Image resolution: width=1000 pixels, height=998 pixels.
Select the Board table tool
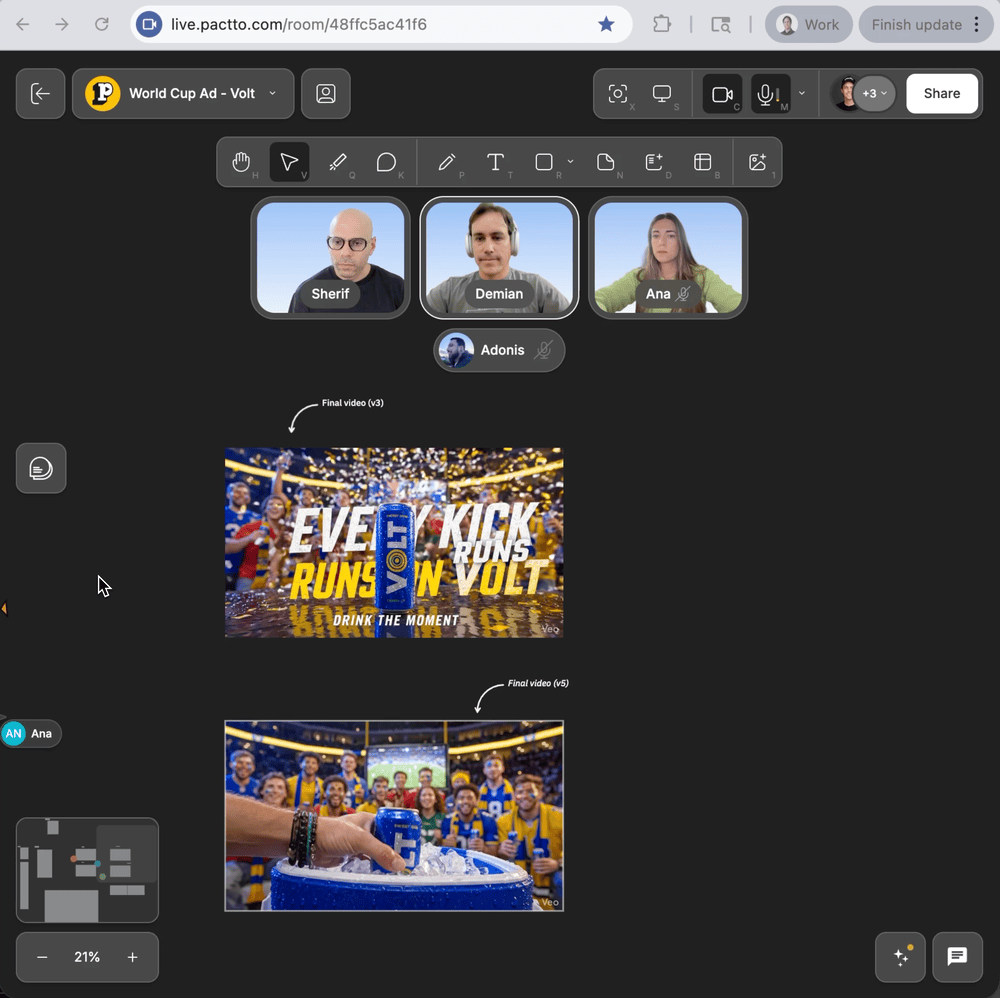pos(702,162)
